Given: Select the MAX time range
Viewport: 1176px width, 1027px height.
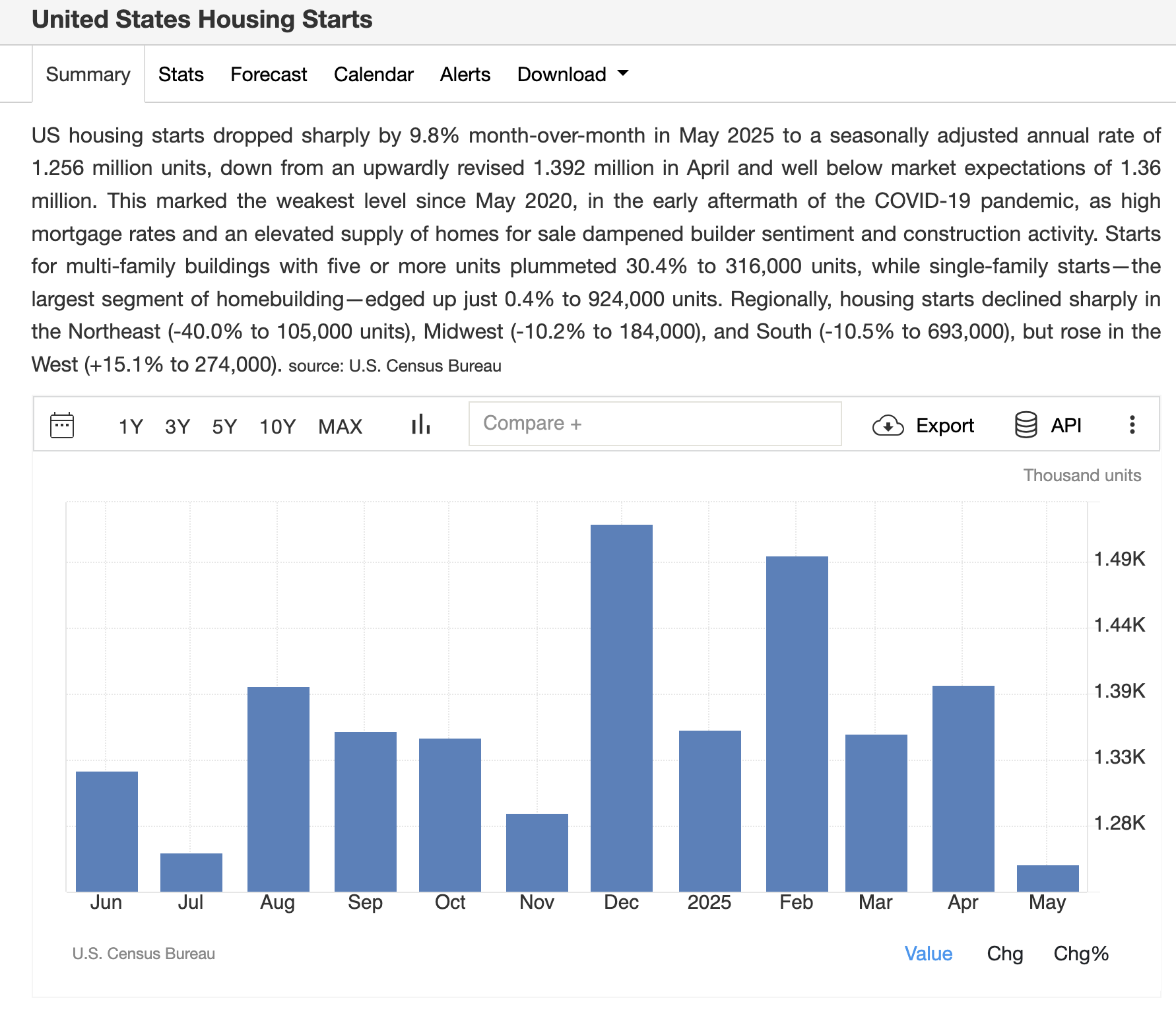Looking at the screenshot, I should pyautogui.click(x=340, y=427).
